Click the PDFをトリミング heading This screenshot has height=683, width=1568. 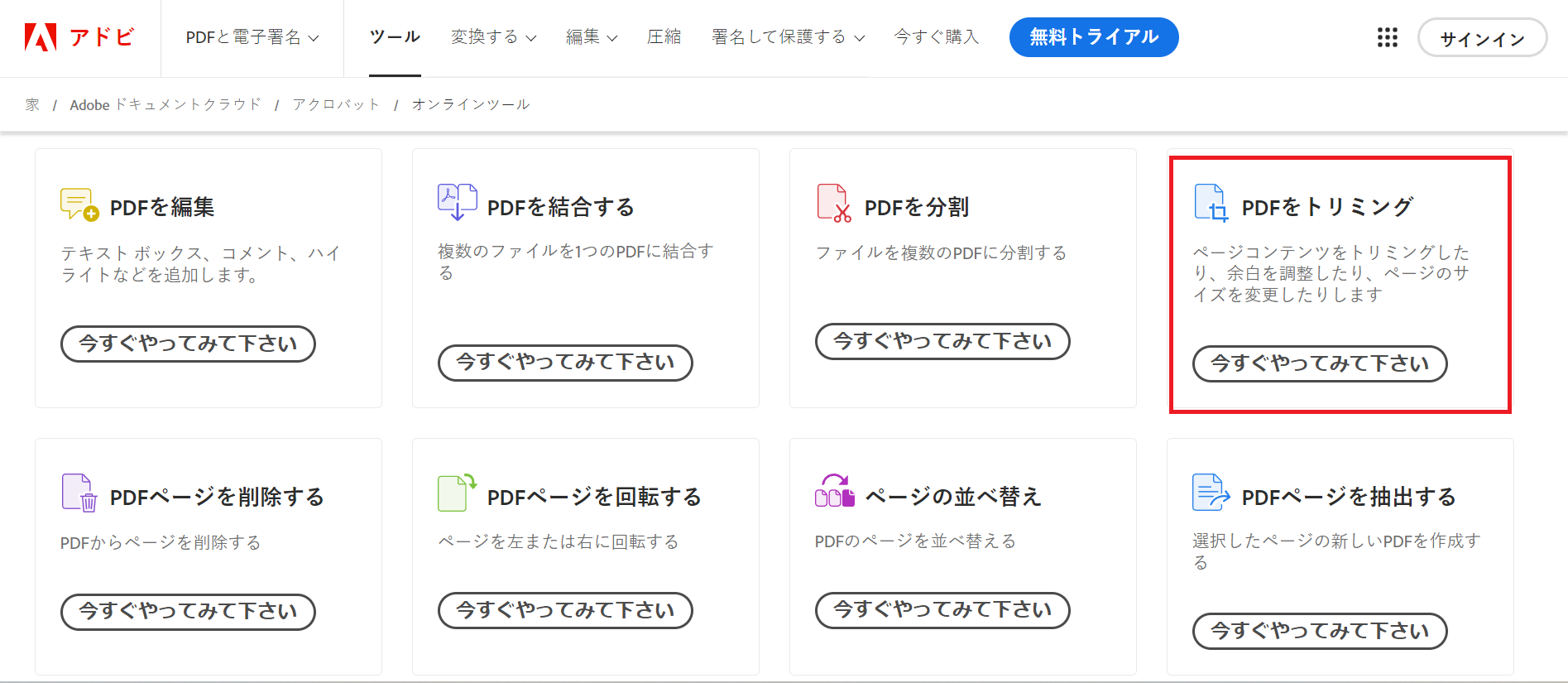[x=1328, y=207]
